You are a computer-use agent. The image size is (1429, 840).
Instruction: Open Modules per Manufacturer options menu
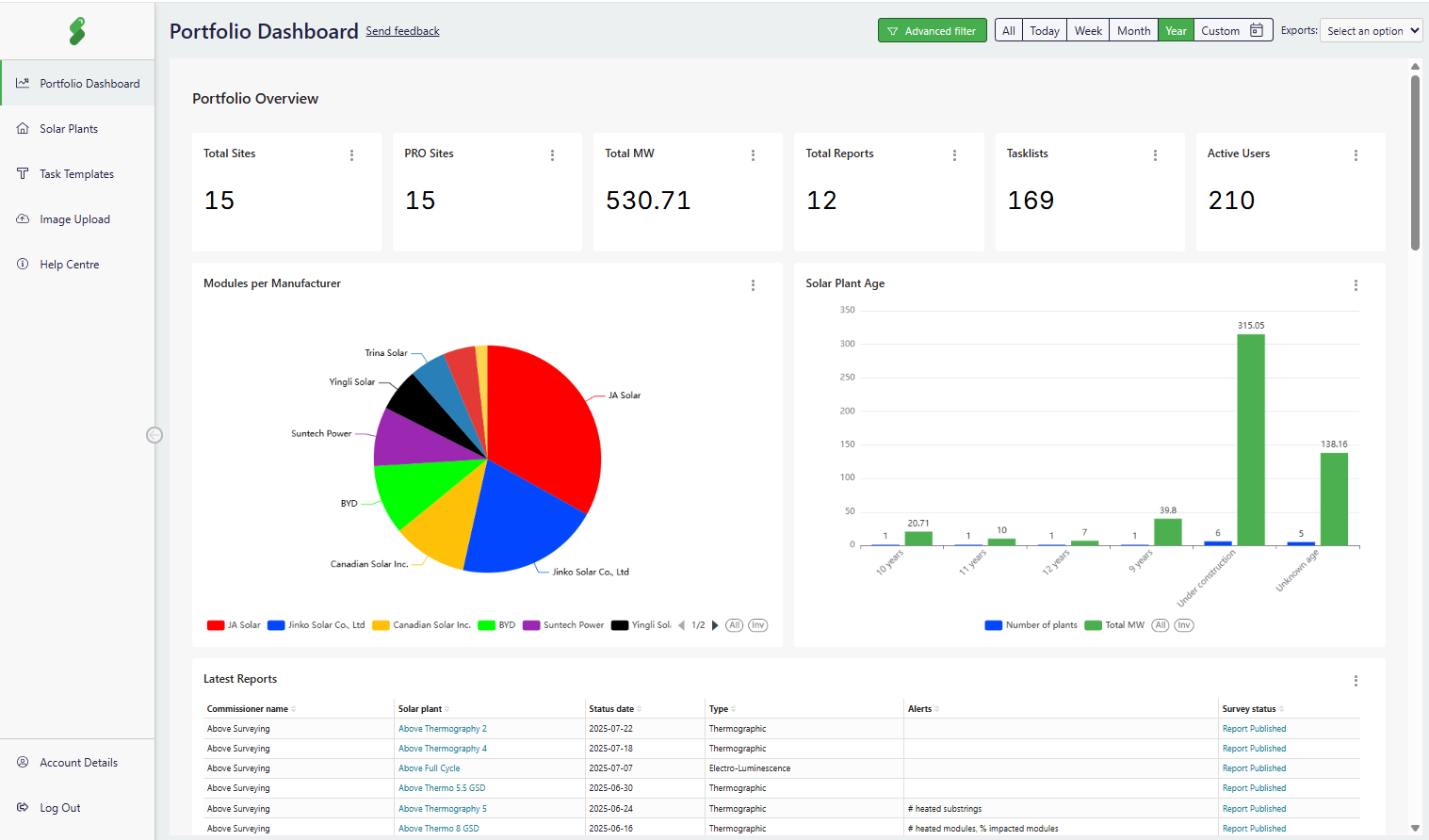[x=753, y=285]
